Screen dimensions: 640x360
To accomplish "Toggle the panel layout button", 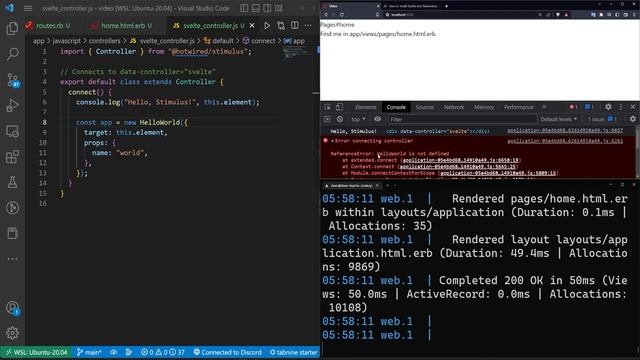I will (x=256, y=8).
